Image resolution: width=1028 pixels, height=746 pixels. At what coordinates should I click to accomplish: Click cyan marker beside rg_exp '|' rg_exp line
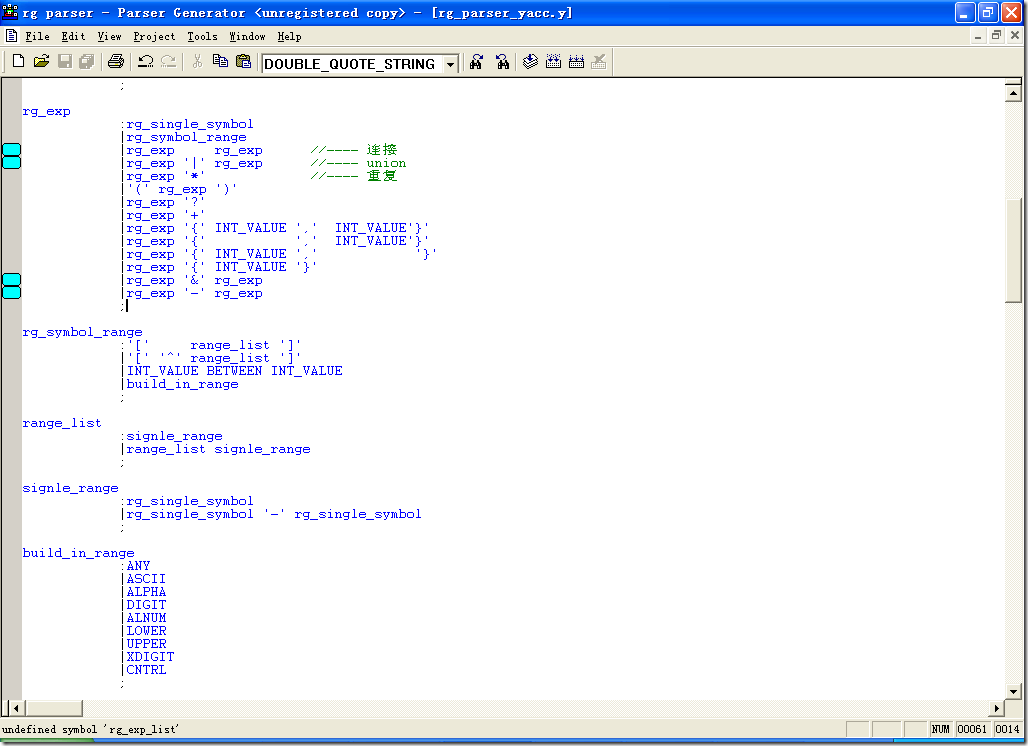tap(12, 163)
